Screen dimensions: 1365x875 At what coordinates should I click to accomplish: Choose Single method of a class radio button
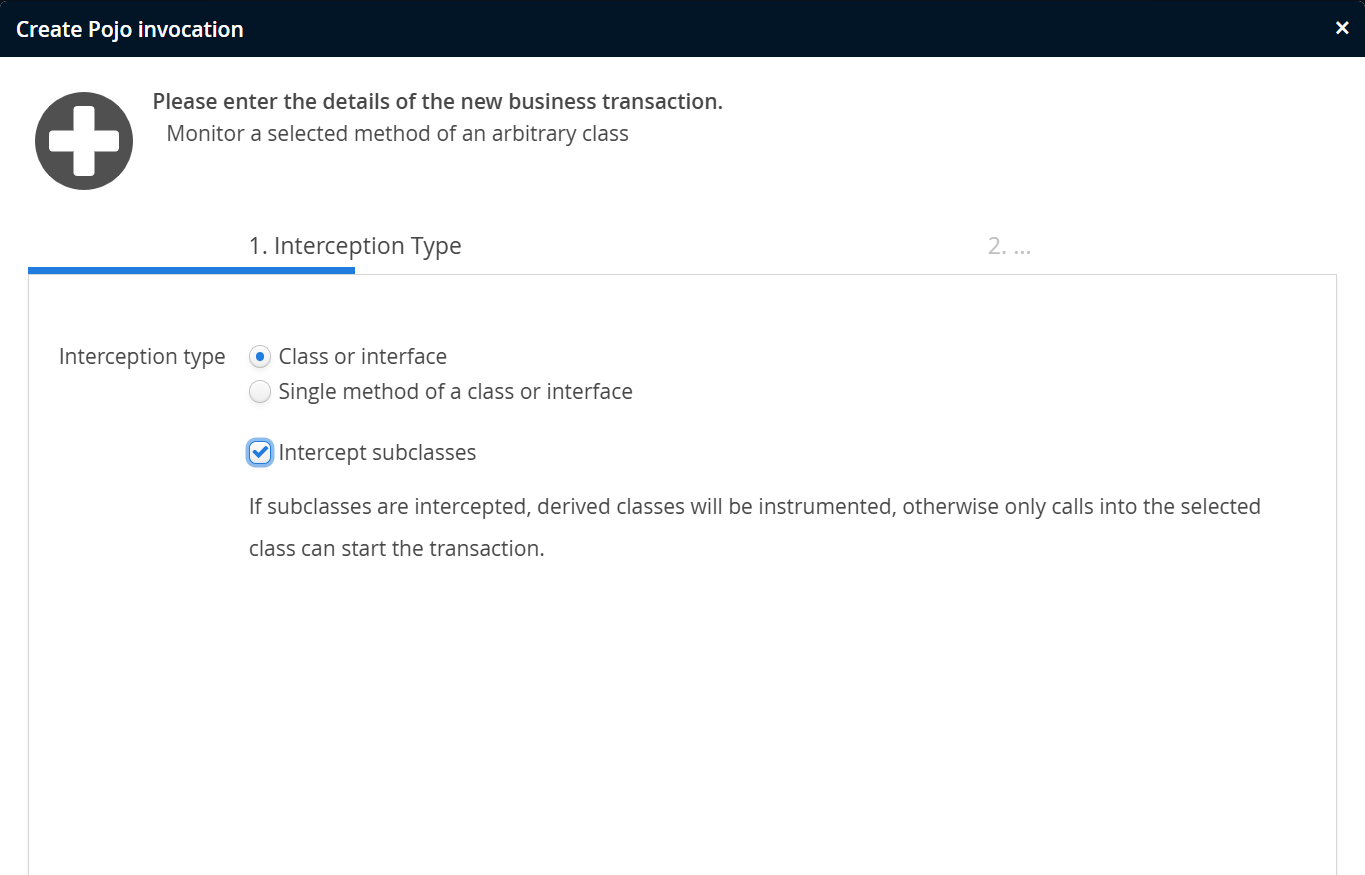click(260, 392)
